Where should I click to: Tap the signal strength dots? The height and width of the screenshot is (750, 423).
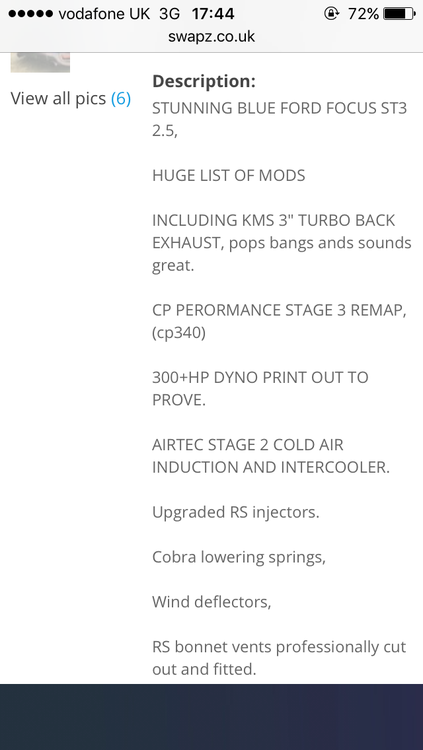click(x=30, y=14)
